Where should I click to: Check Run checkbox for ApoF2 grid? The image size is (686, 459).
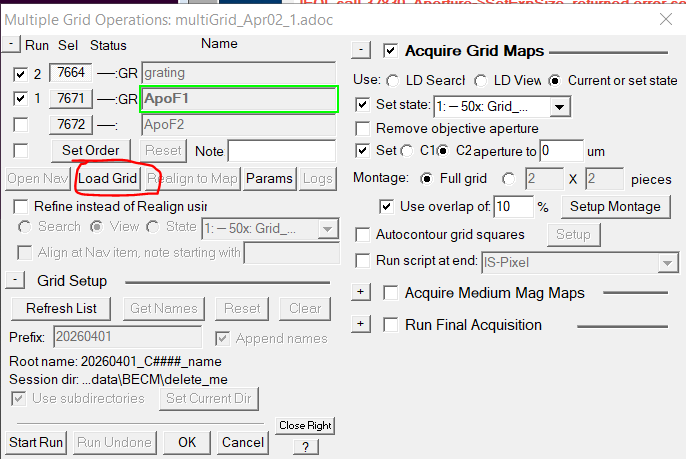point(20,125)
